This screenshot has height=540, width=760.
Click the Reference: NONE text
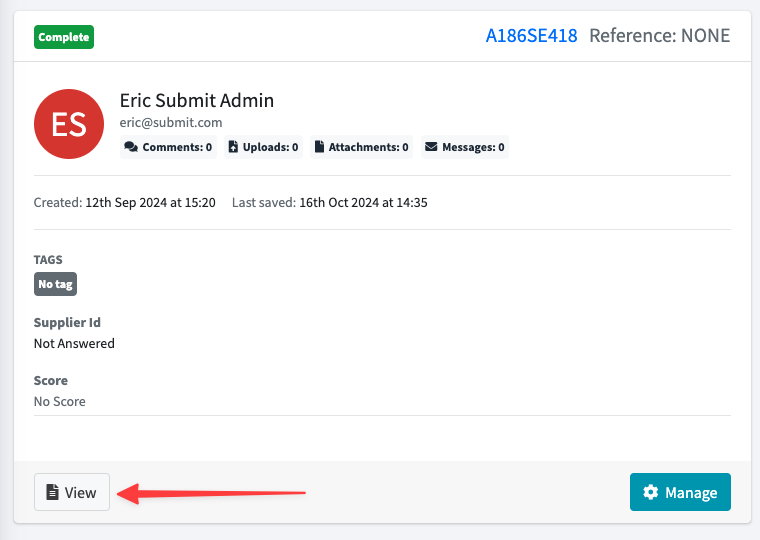coord(660,36)
